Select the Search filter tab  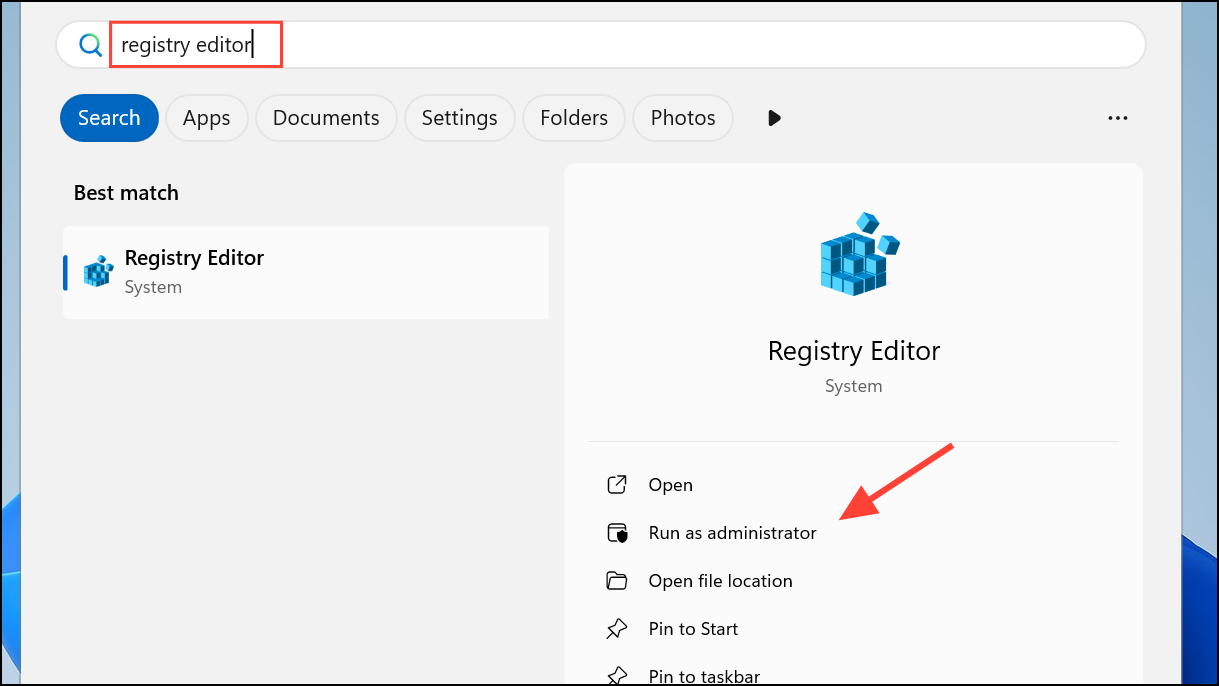pyautogui.click(x=109, y=118)
